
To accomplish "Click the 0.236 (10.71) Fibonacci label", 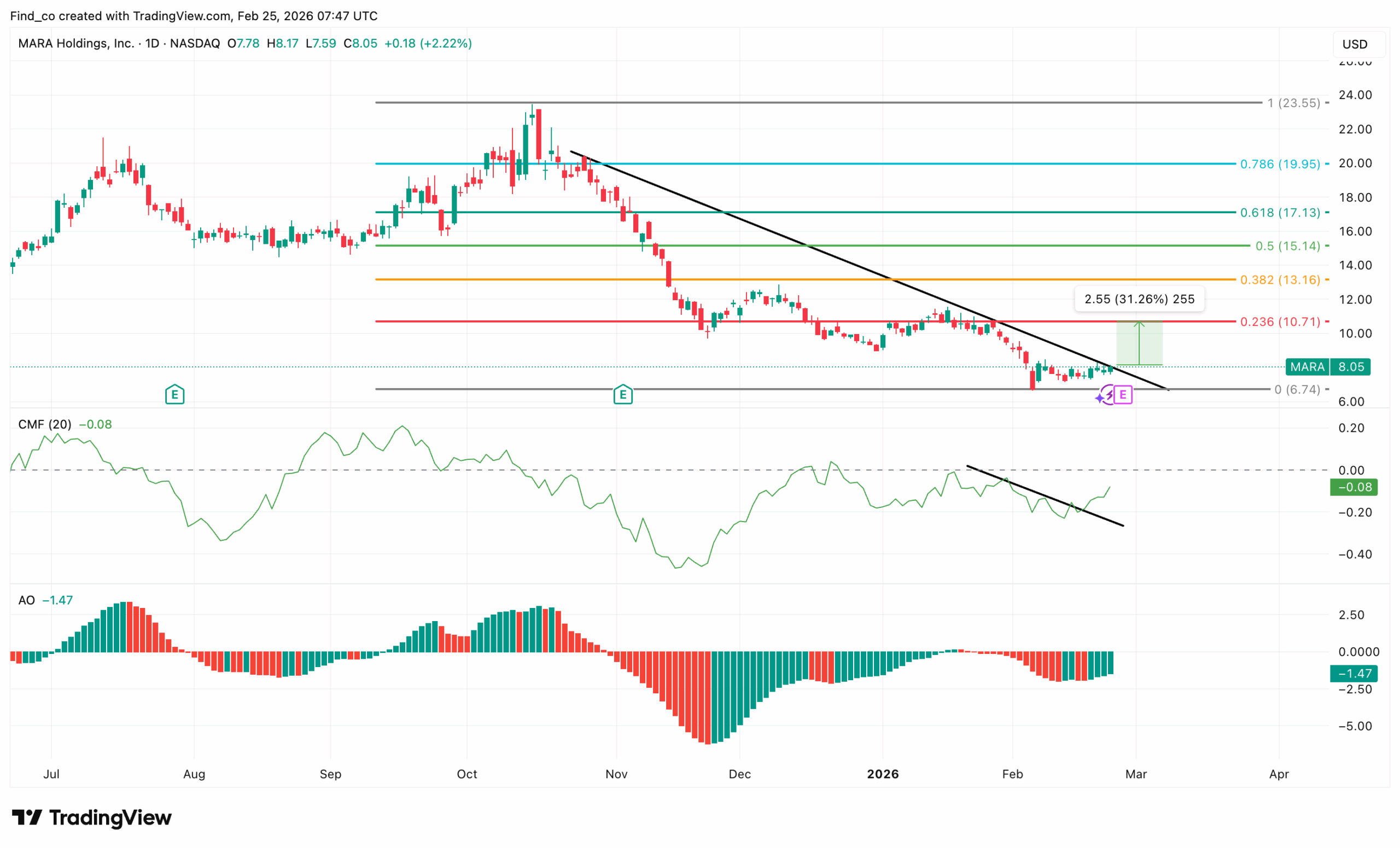I will click(x=1280, y=321).
